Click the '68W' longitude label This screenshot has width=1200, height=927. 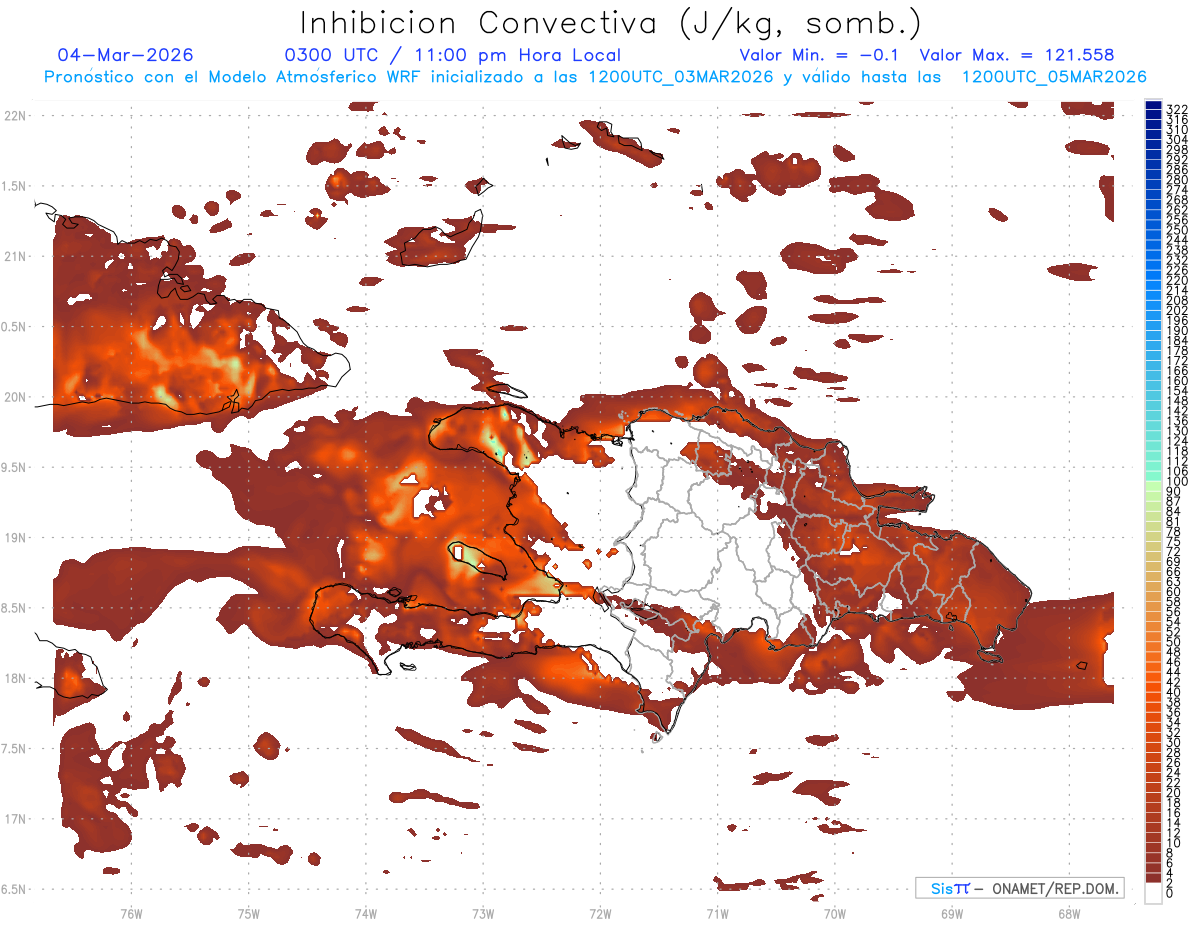pos(1069,913)
